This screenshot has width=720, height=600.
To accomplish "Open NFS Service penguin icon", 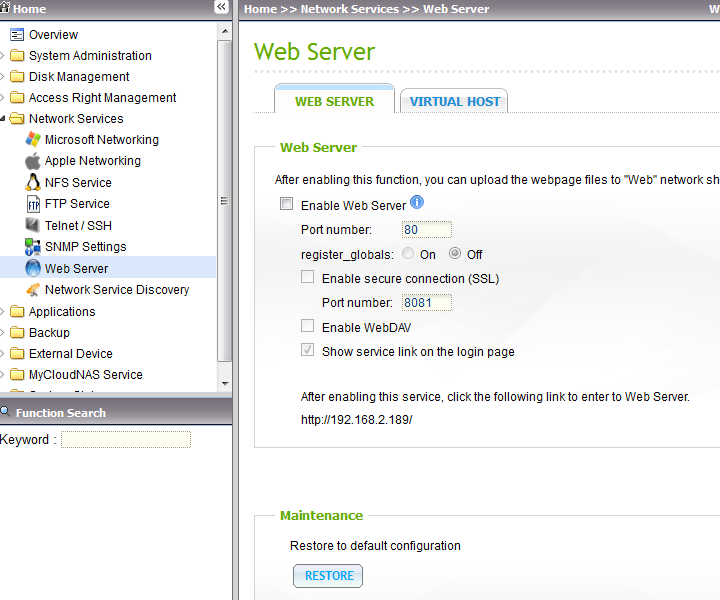I will [33, 183].
